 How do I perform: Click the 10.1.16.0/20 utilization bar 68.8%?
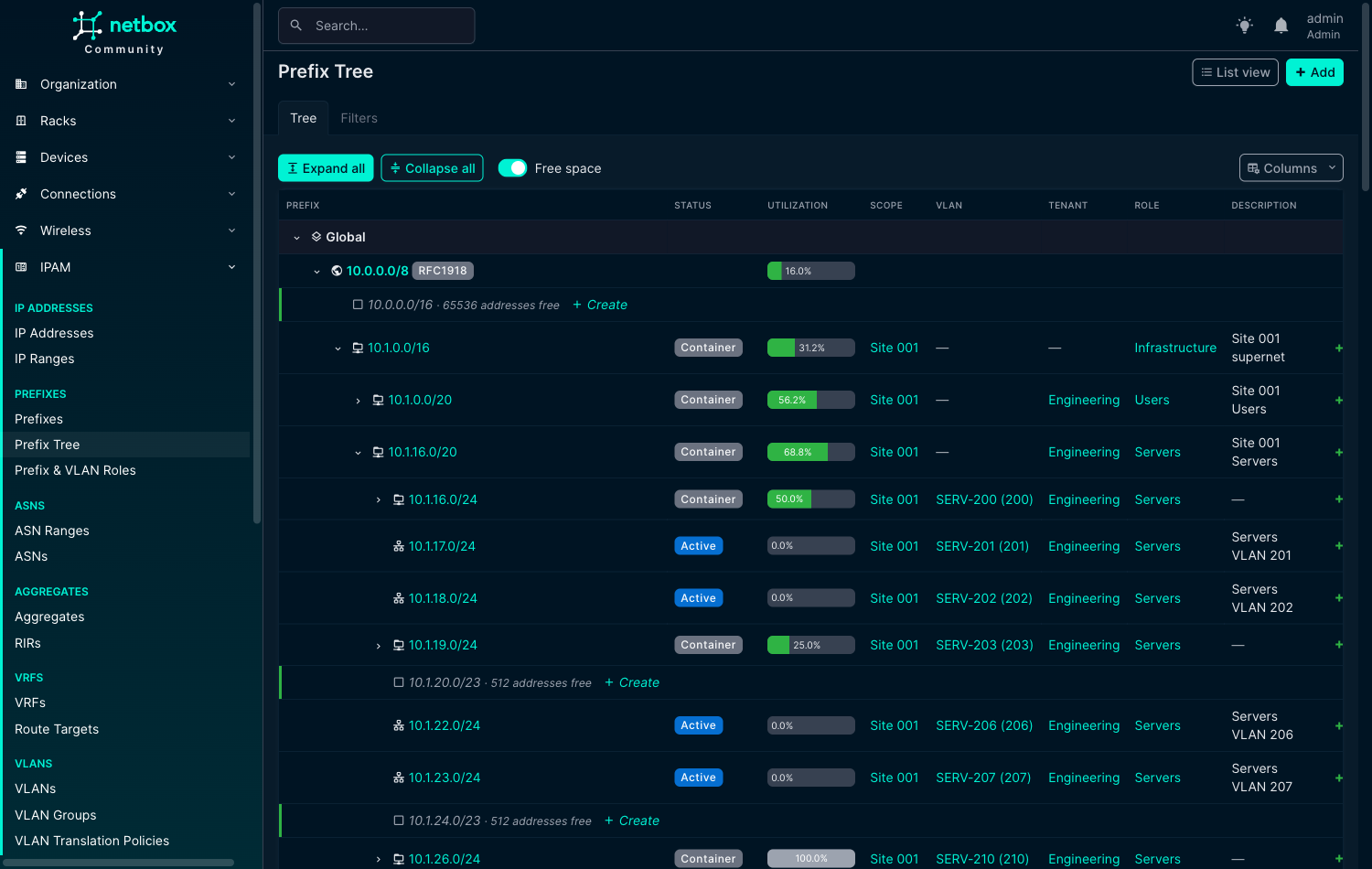click(x=810, y=452)
